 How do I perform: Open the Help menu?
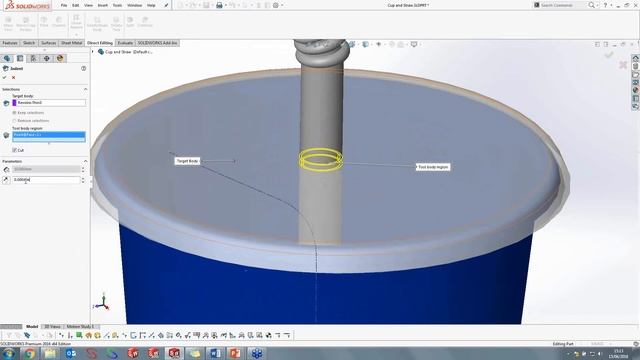[151, 5]
